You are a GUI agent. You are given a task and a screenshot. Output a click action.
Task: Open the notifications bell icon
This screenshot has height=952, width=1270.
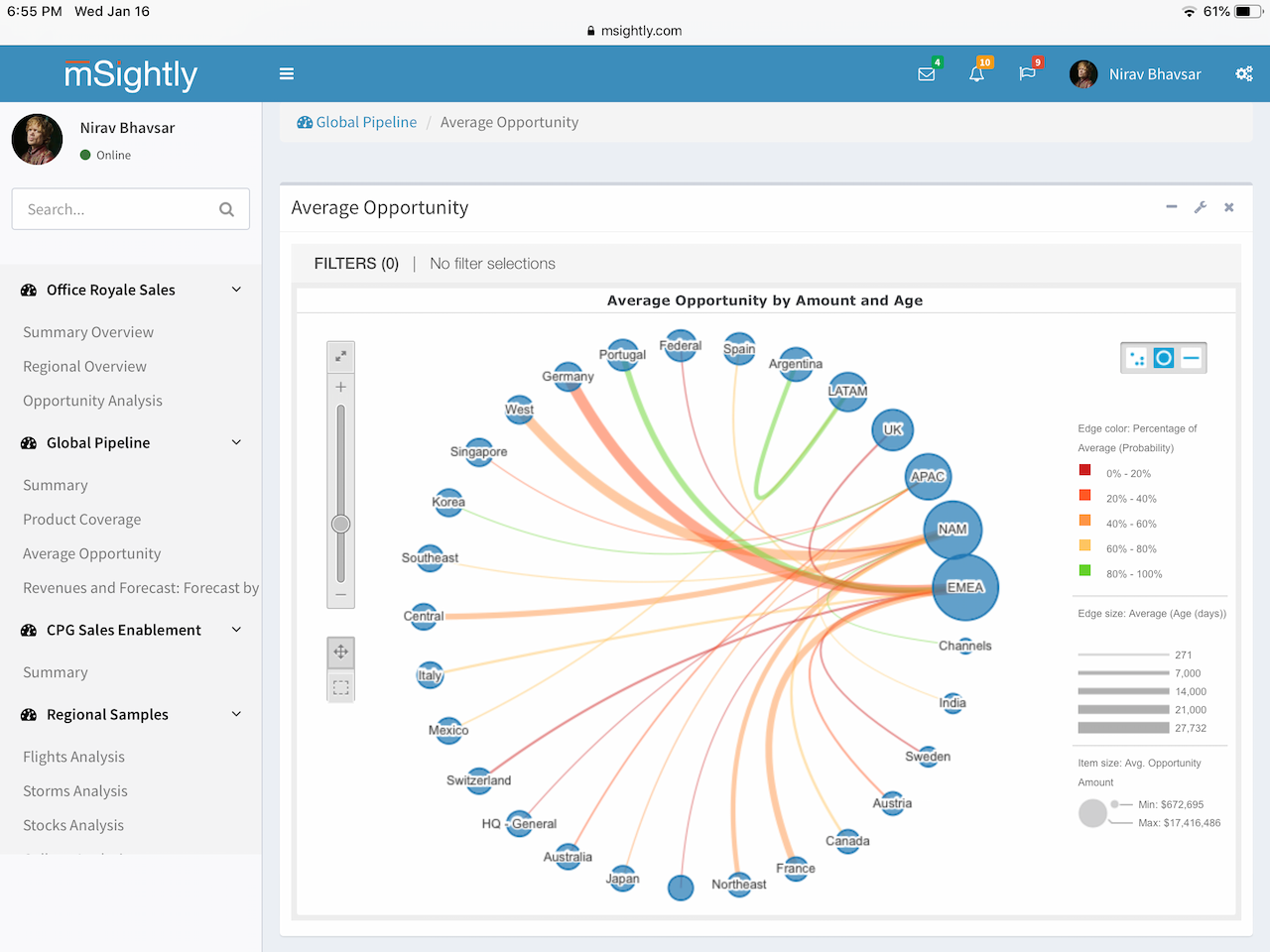(977, 74)
